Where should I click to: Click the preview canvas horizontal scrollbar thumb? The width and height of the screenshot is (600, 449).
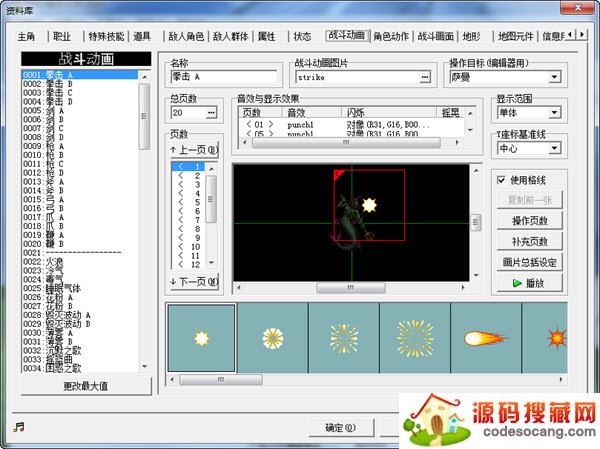pos(351,287)
